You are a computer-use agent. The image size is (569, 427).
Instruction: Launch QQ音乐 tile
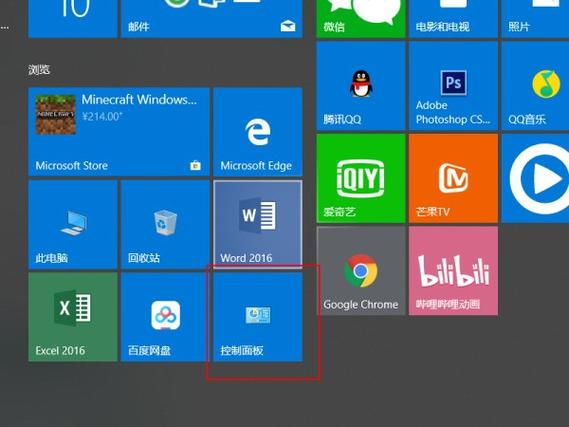click(535, 86)
